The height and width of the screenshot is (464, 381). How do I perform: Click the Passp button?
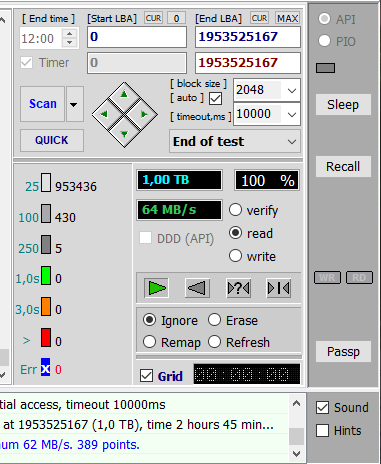(343, 351)
